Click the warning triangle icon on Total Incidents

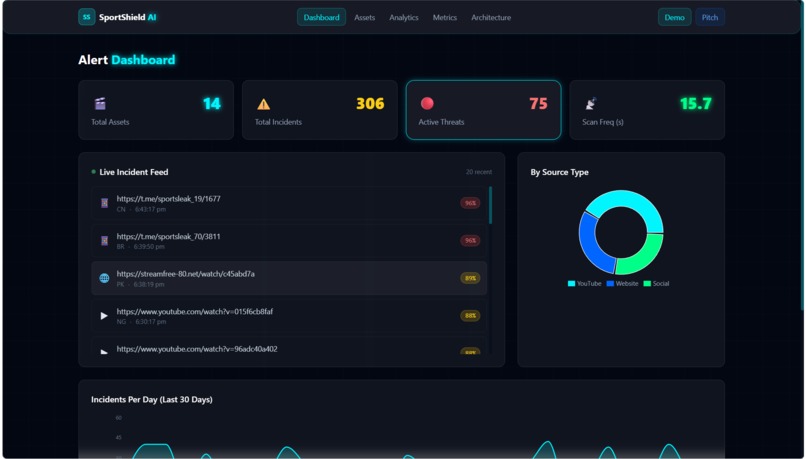(x=263, y=104)
